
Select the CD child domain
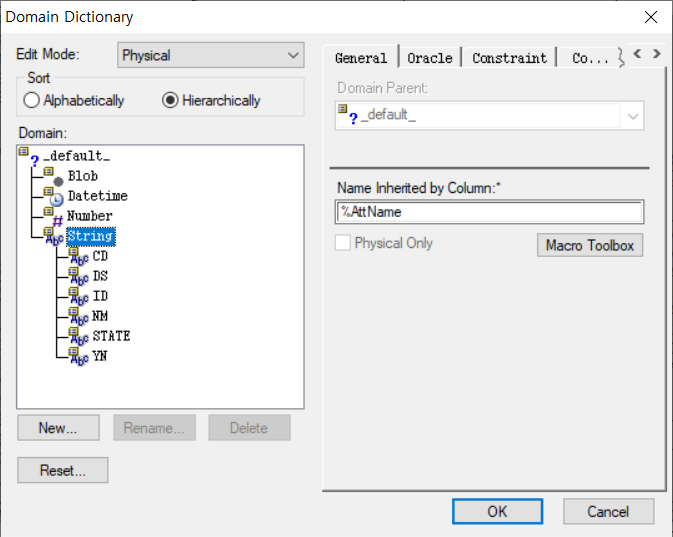tap(100, 256)
